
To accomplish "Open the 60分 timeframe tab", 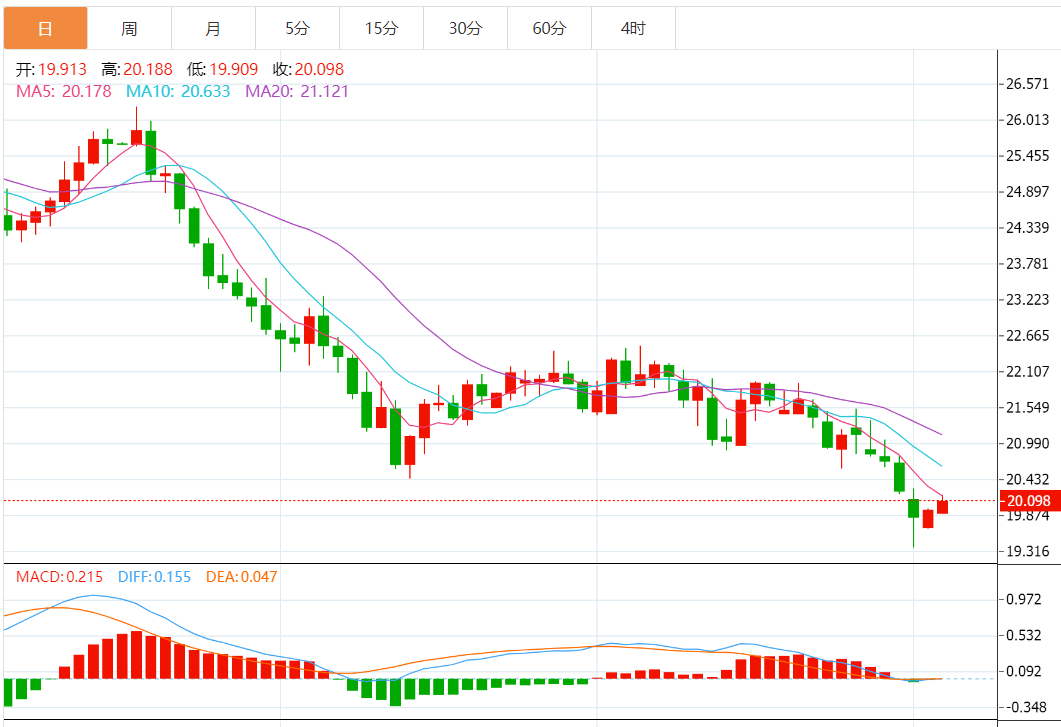I will click(549, 28).
